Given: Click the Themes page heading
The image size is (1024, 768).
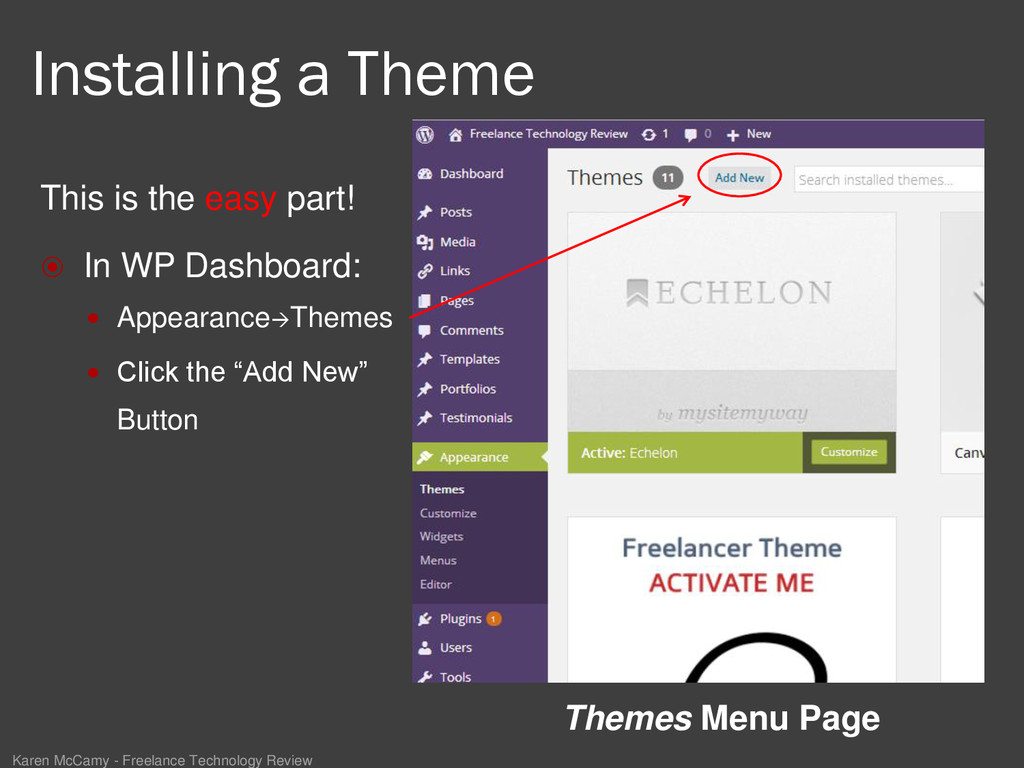Looking at the screenshot, I should [x=605, y=178].
